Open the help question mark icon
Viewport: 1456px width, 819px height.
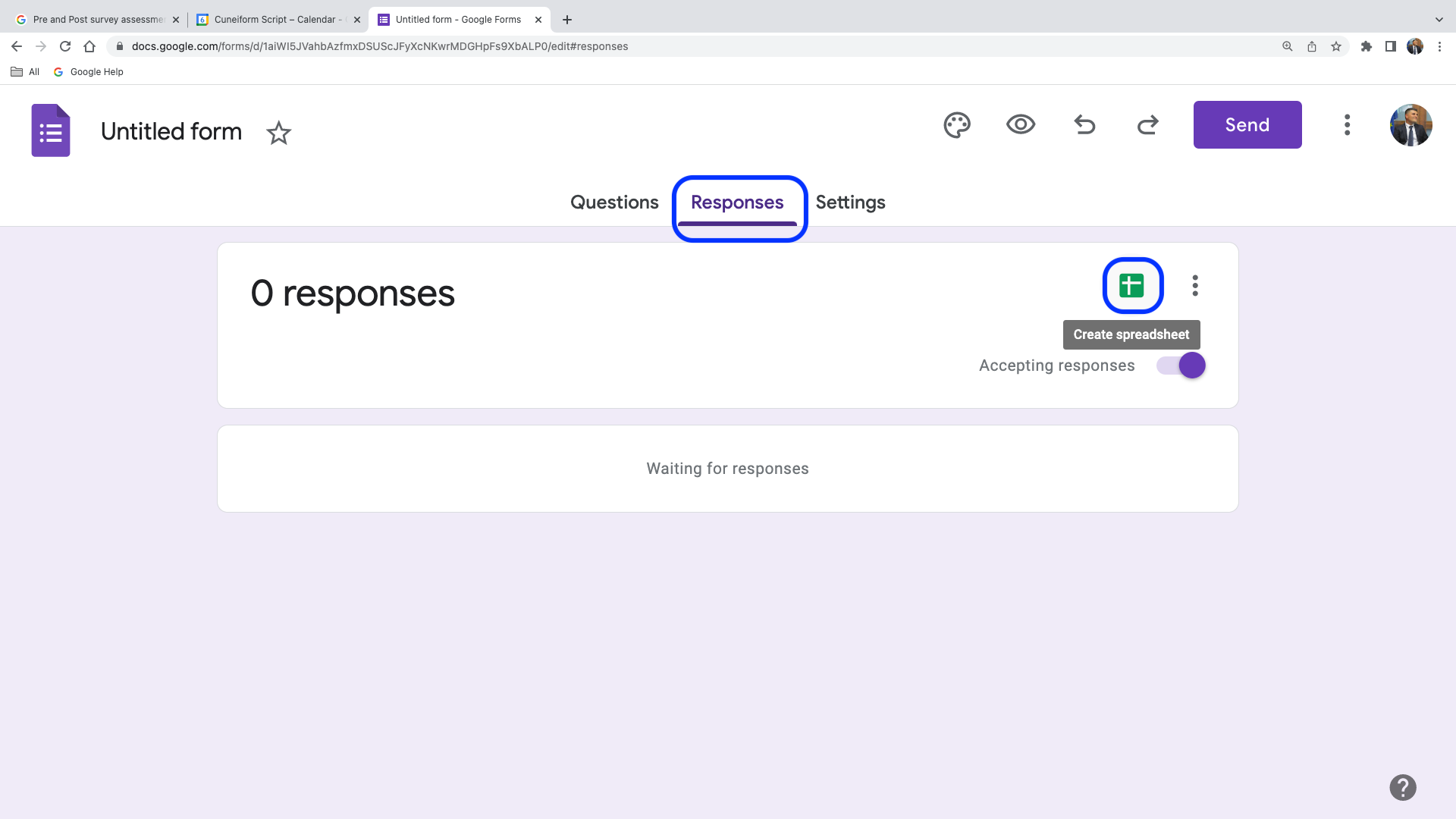tap(1402, 787)
